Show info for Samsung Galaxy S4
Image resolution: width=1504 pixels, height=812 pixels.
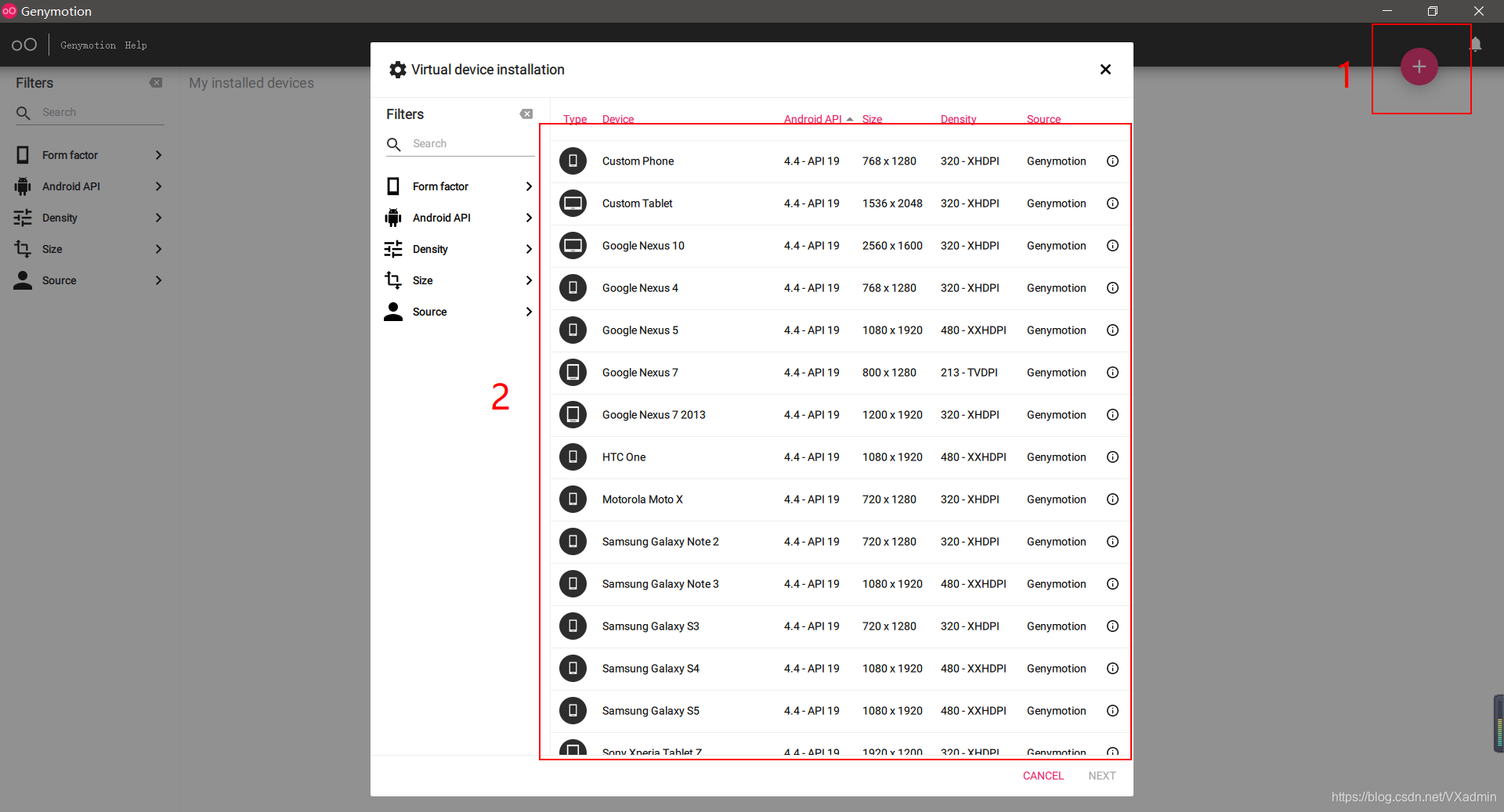[x=1112, y=669]
